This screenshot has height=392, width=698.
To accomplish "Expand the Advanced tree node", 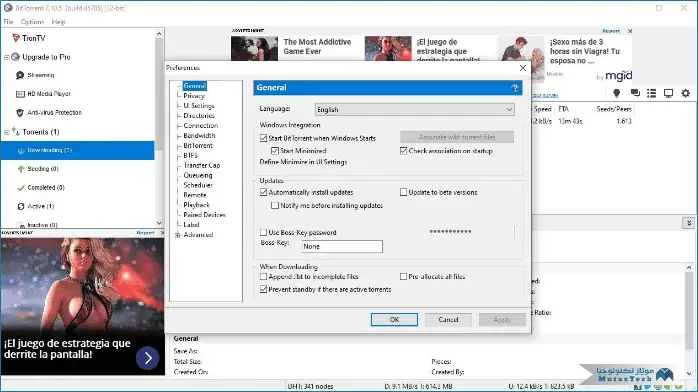I will coord(178,235).
